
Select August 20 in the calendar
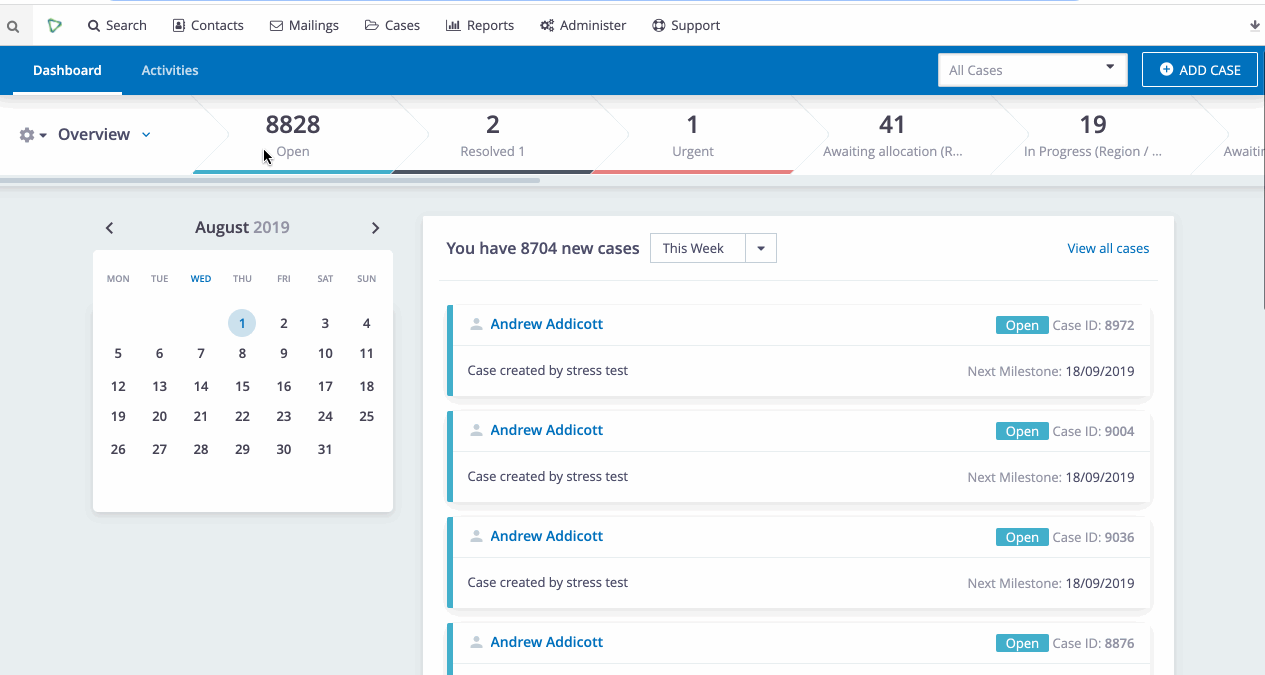(x=159, y=416)
